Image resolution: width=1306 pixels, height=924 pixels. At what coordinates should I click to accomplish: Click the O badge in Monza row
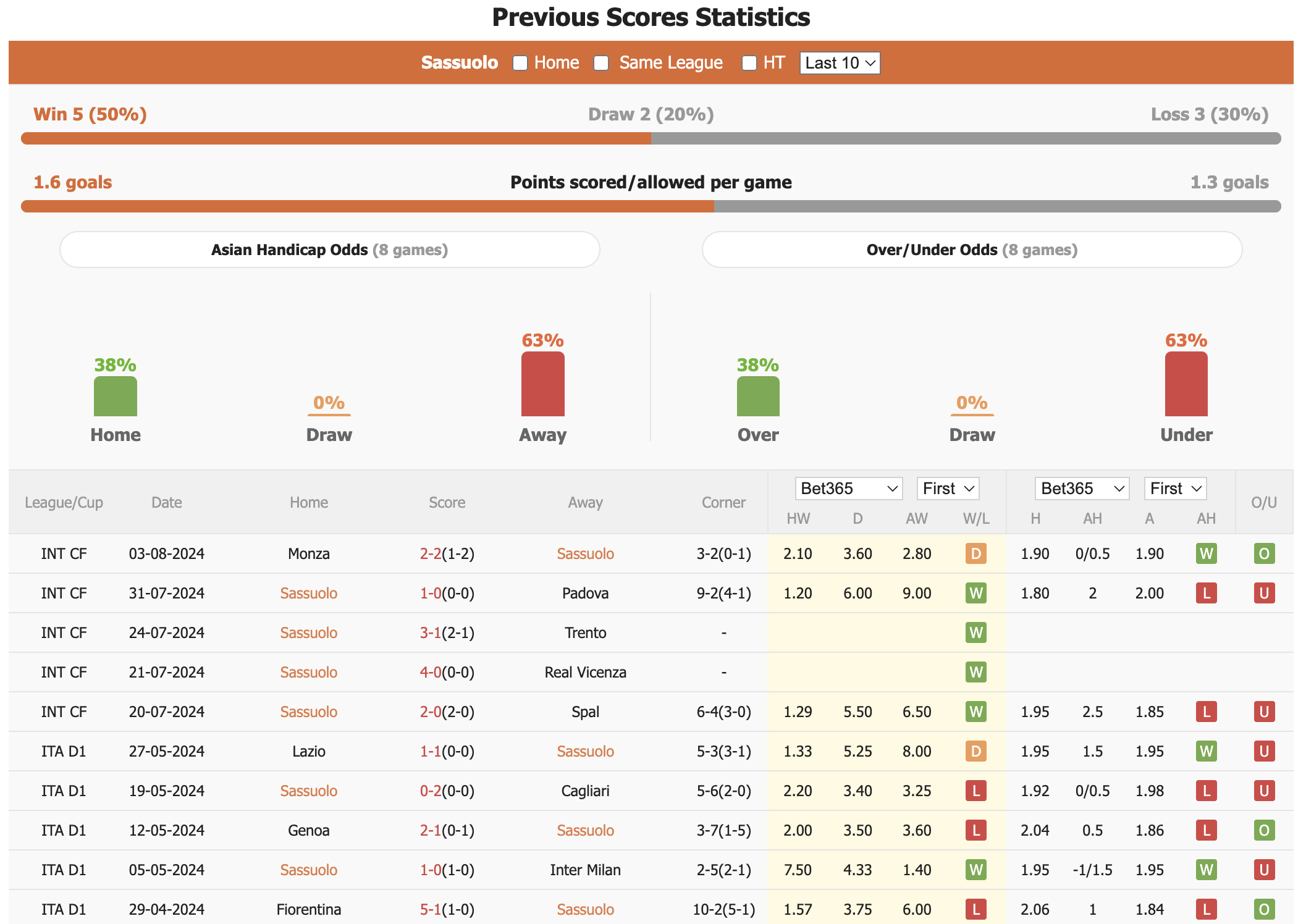(x=1265, y=553)
